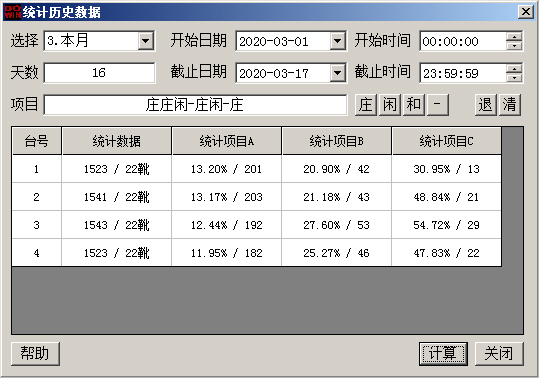Screen dimensions: 539x378
Task: Click the 退 backspace button
Action: (x=486, y=105)
